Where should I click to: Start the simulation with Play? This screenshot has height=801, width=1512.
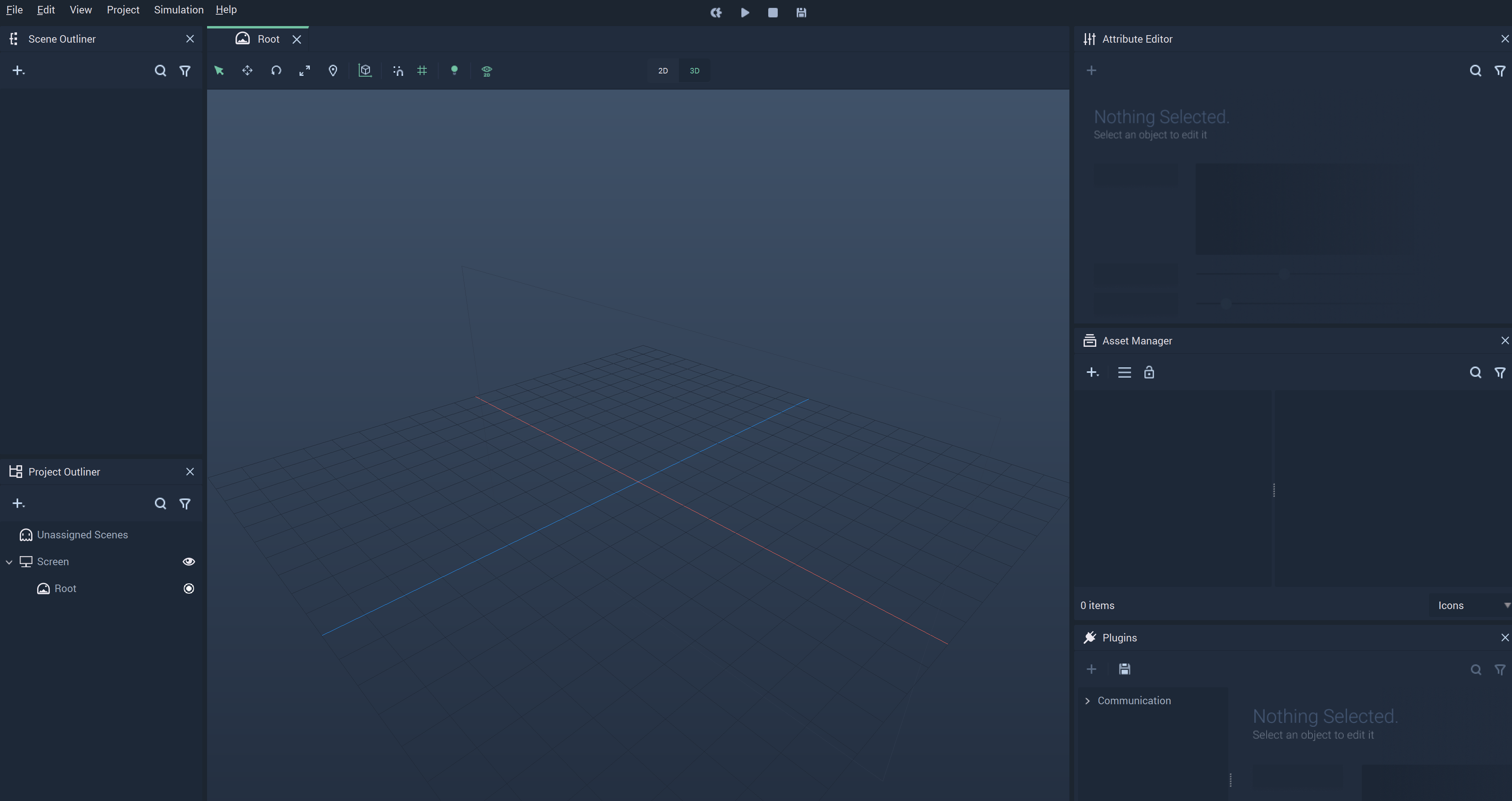[x=744, y=12]
